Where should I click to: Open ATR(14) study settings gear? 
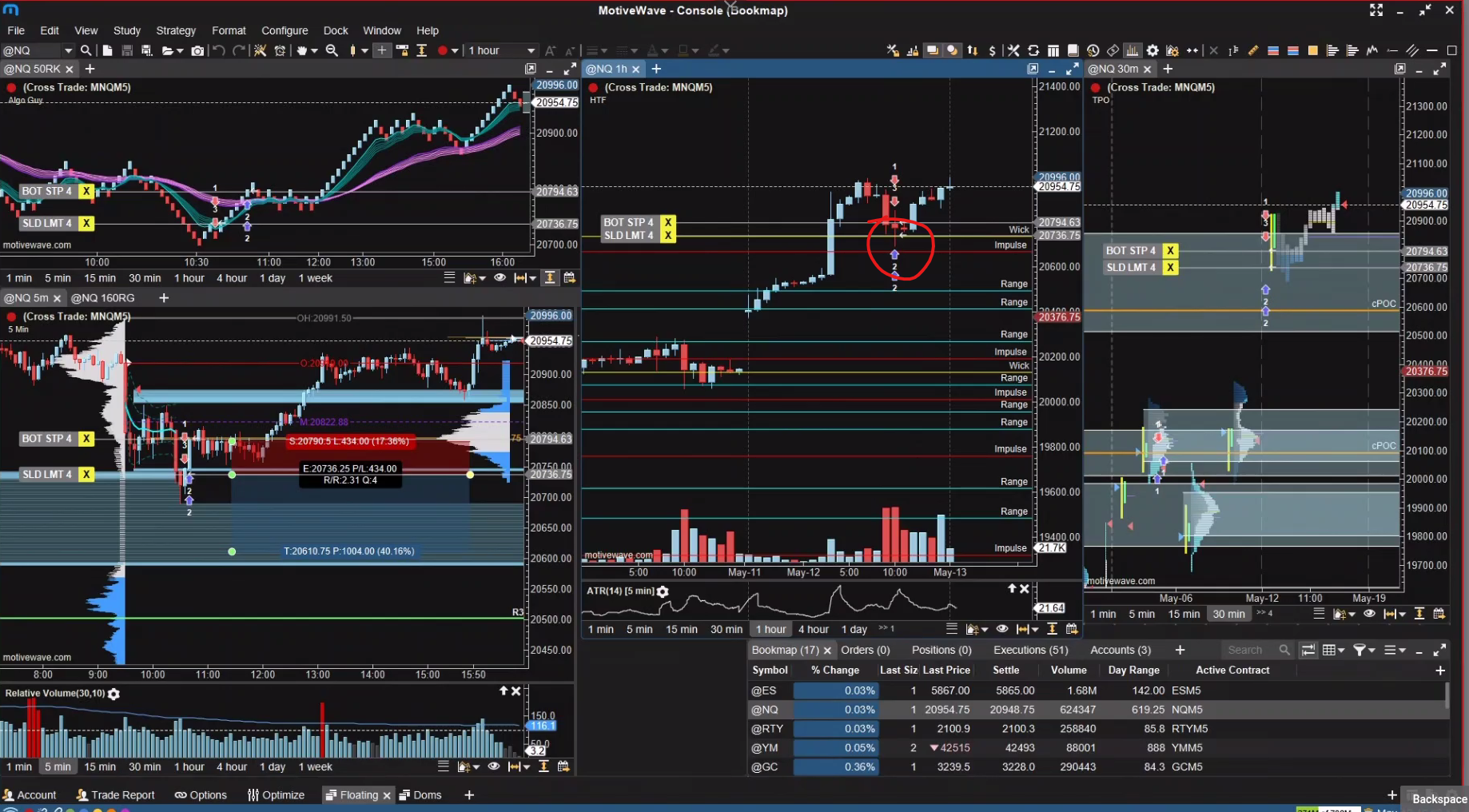pyautogui.click(x=663, y=591)
